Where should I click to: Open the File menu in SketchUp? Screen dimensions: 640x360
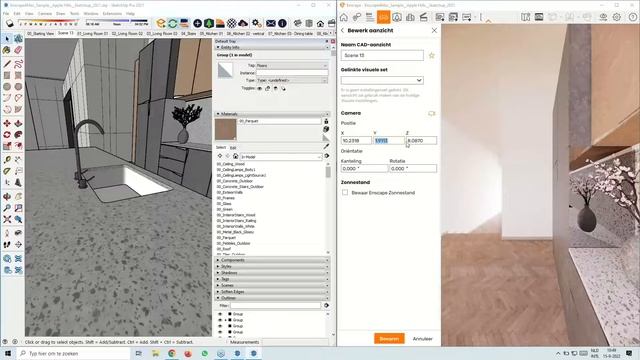6,13
